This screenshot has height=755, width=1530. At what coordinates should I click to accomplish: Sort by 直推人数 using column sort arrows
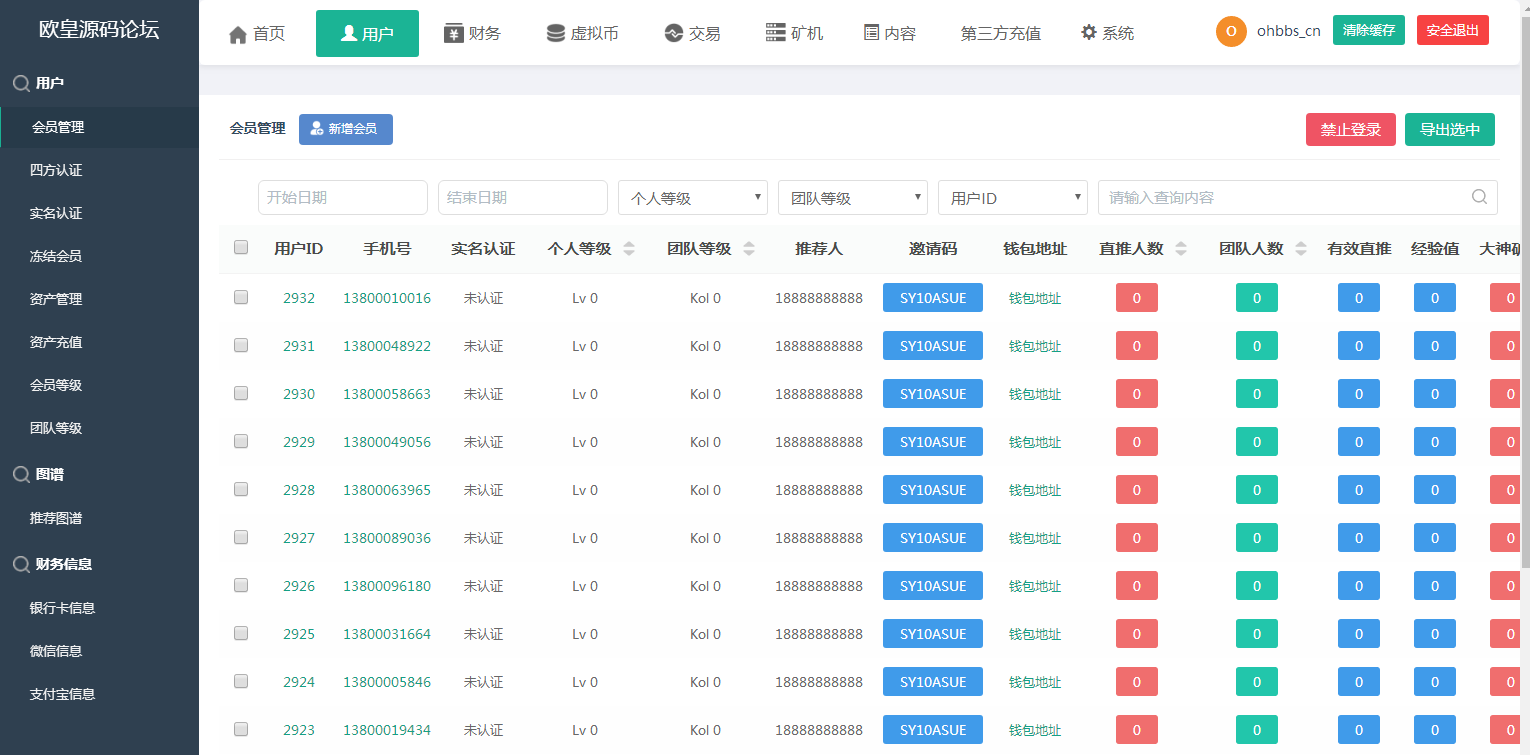tap(1181, 249)
